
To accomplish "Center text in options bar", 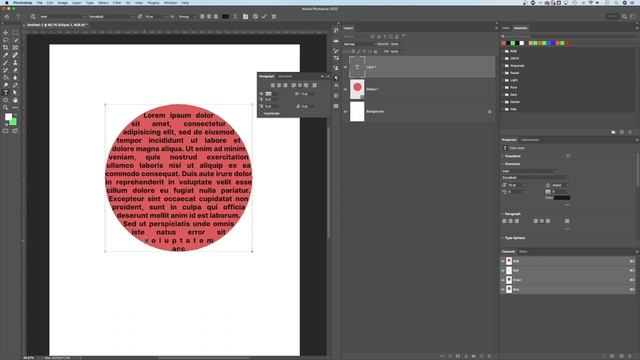I will 209,17.
